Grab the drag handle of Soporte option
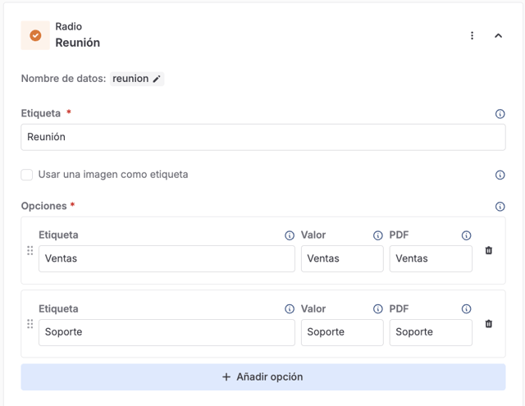 click(30, 324)
